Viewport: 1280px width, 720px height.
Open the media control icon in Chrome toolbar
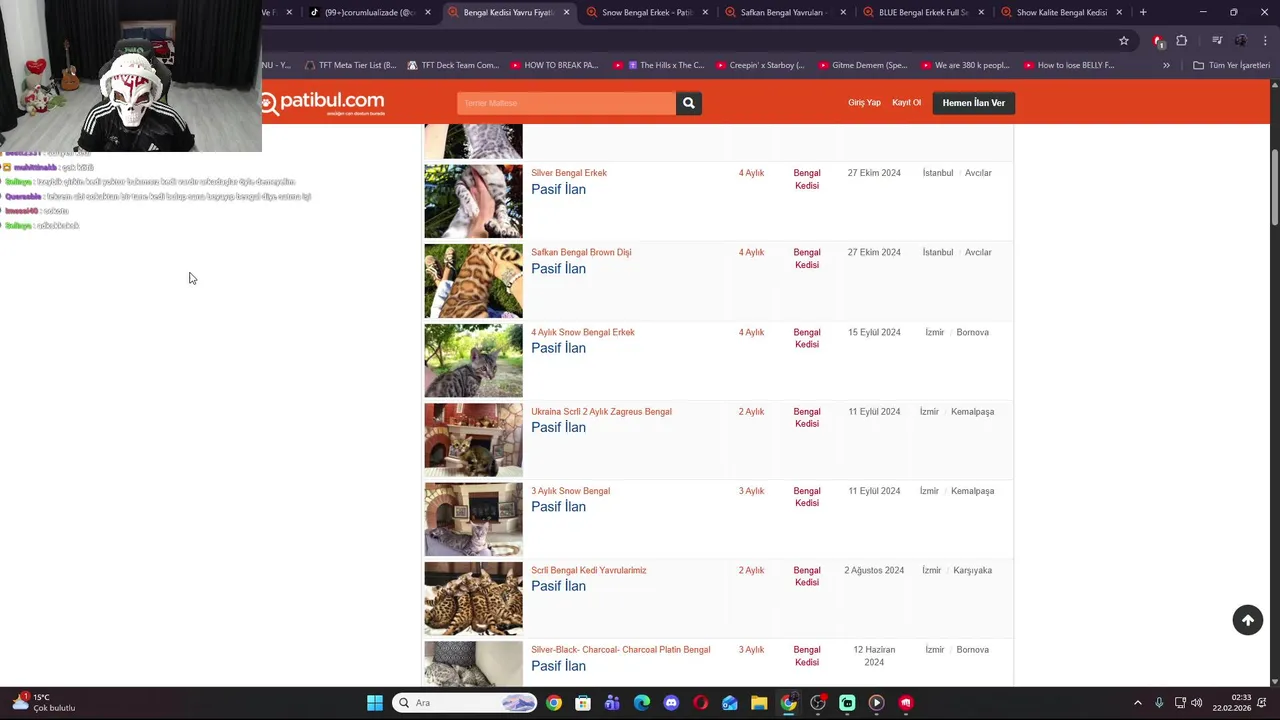tap(1217, 41)
